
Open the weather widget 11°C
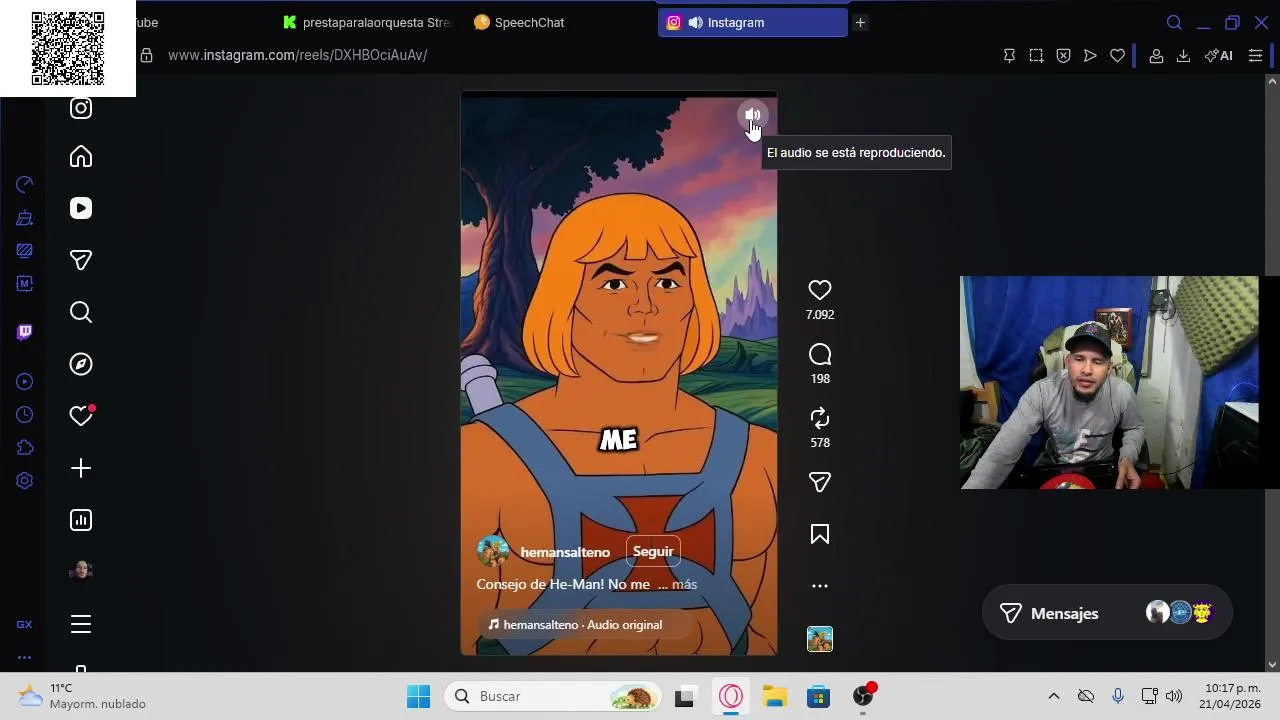pos(82,696)
